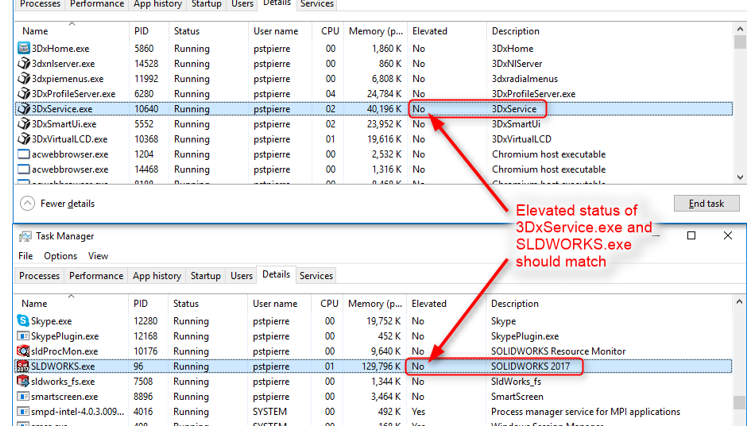Click the SkypePlugin.exe process icon
Viewport: 756px width, 426px height.
tap(23, 336)
